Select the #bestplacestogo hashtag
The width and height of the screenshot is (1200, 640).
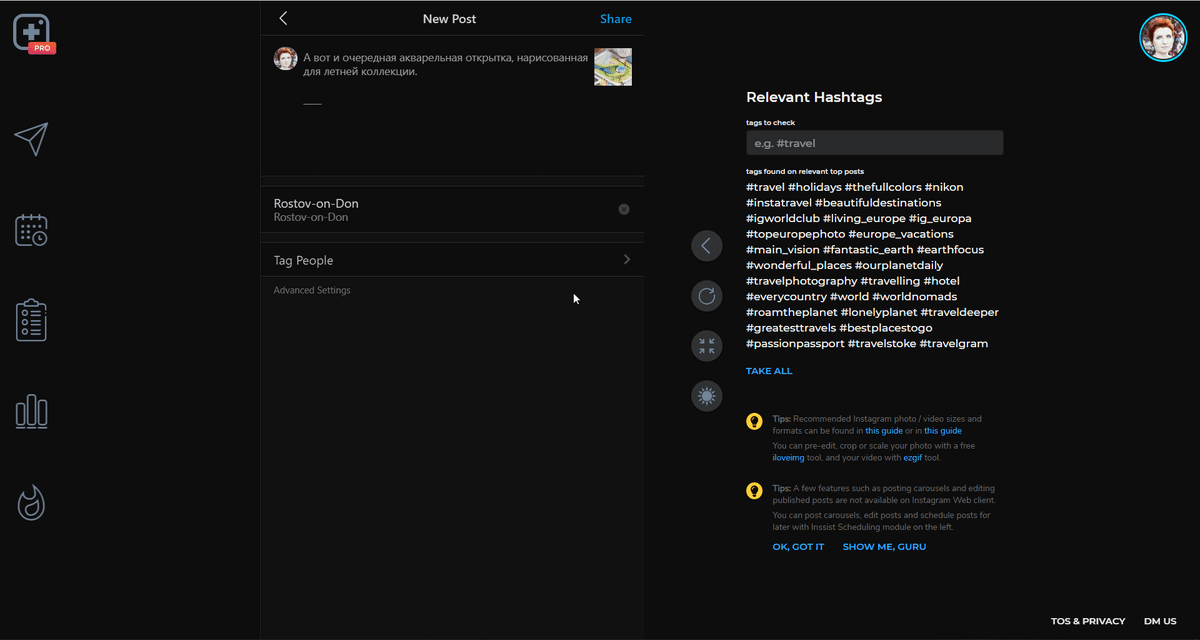point(886,328)
